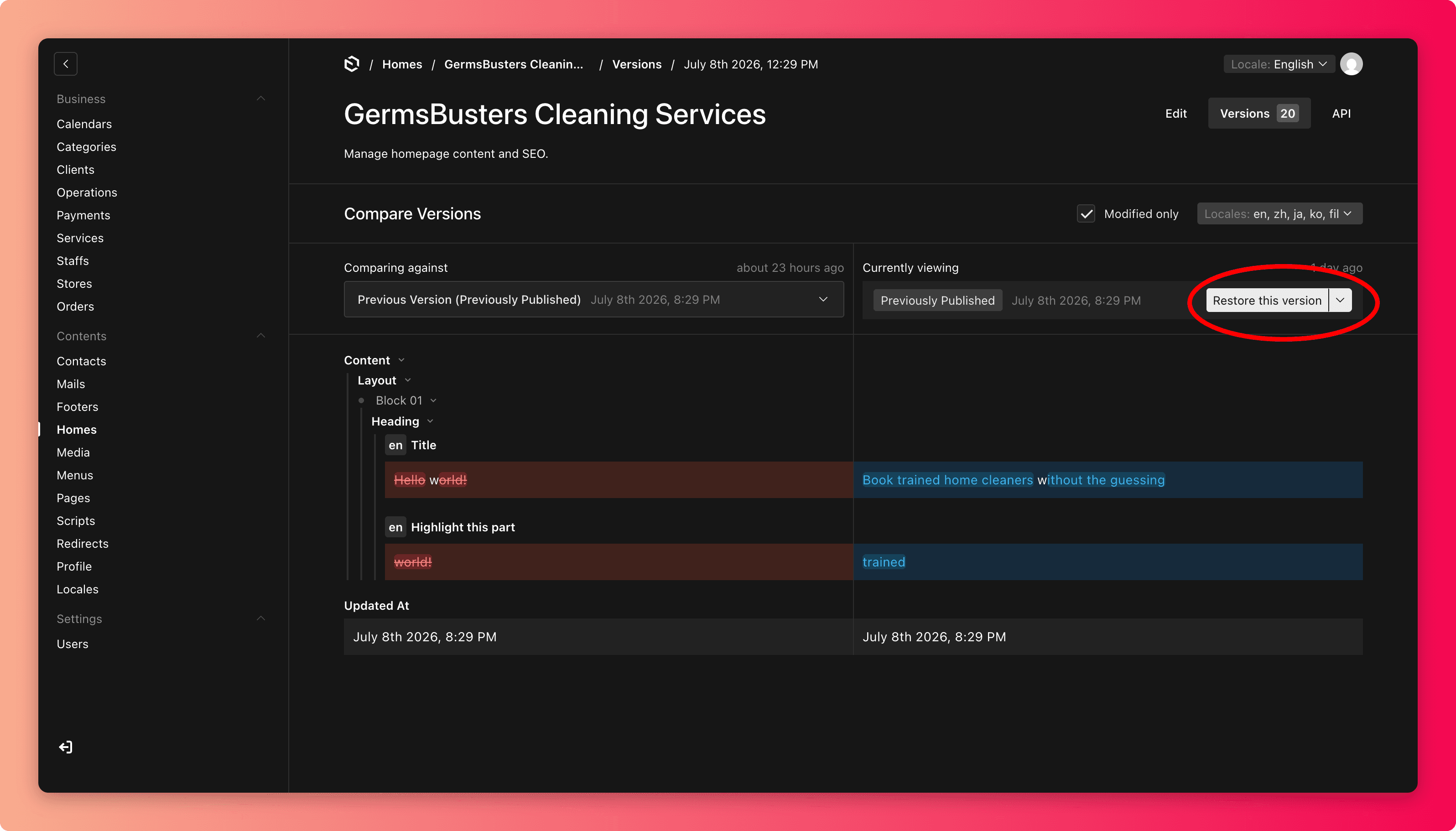Collapse the sidebar with the back arrow
The height and width of the screenshot is (831, 1456).
(66, 64)
